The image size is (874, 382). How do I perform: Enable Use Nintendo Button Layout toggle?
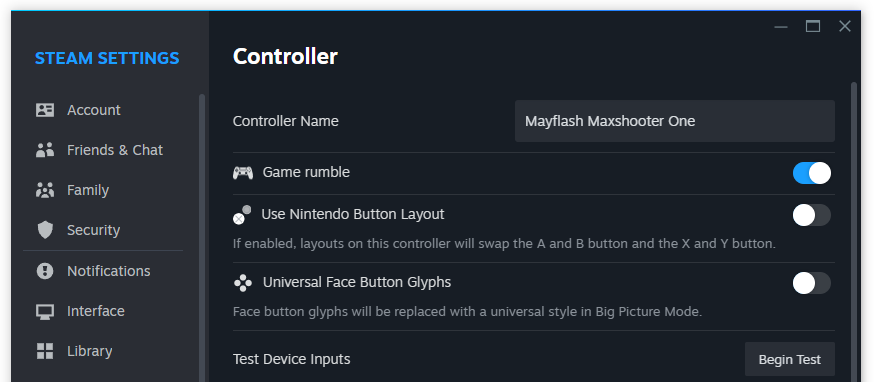tap(812, 215)
